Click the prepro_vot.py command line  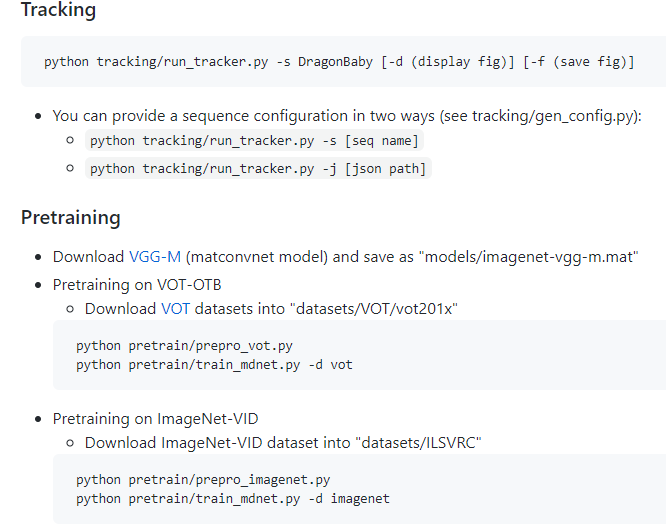[x=184, y=346]
